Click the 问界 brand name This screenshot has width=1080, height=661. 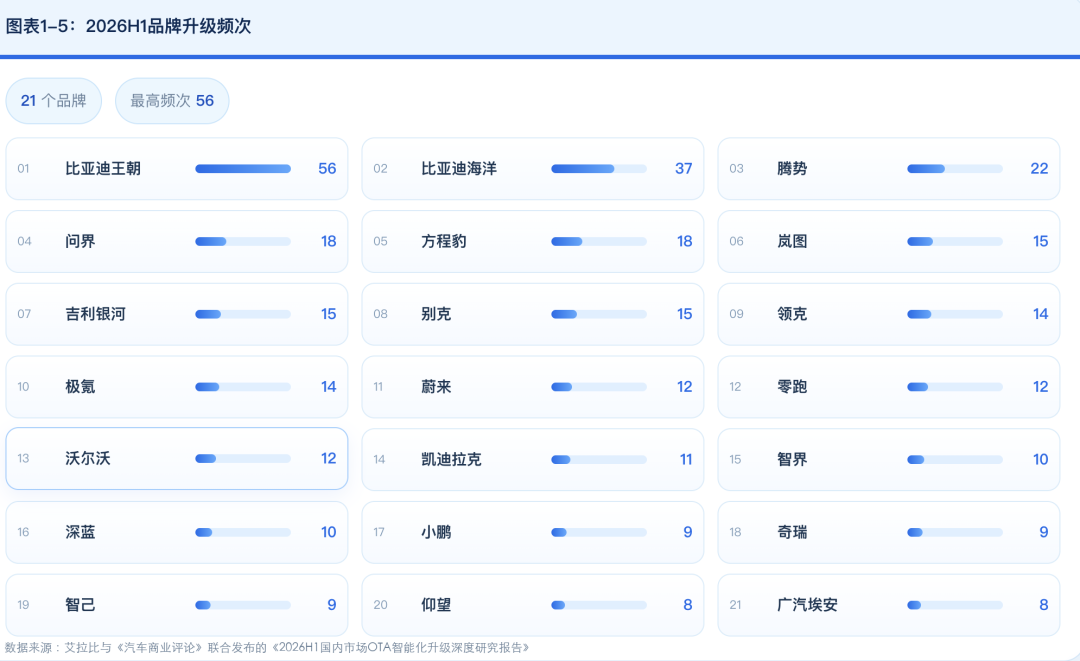point(80,241)
